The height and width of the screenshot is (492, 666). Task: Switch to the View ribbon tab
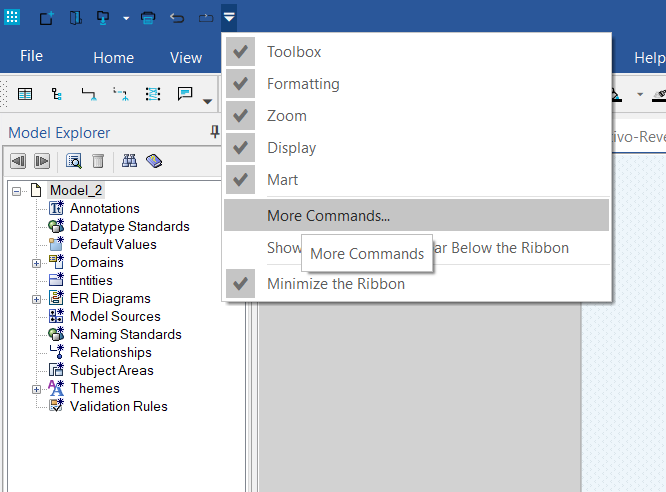coord(186,58)
